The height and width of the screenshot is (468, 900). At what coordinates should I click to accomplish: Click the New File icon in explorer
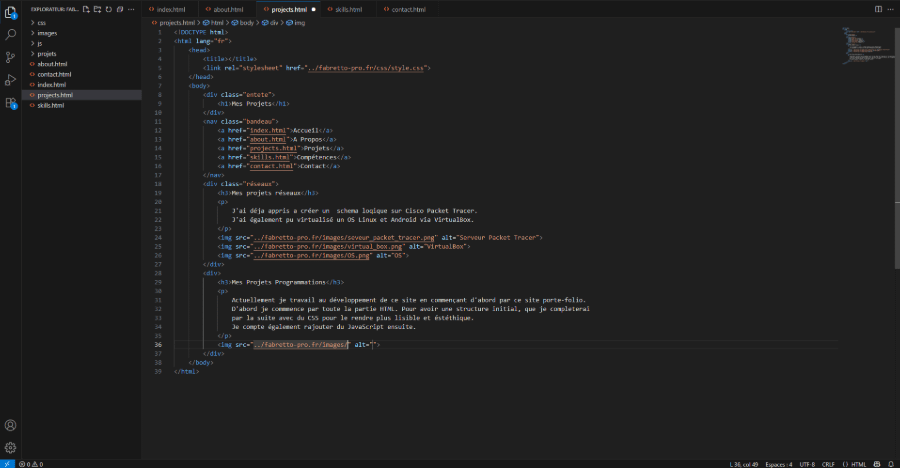[87, 9]
